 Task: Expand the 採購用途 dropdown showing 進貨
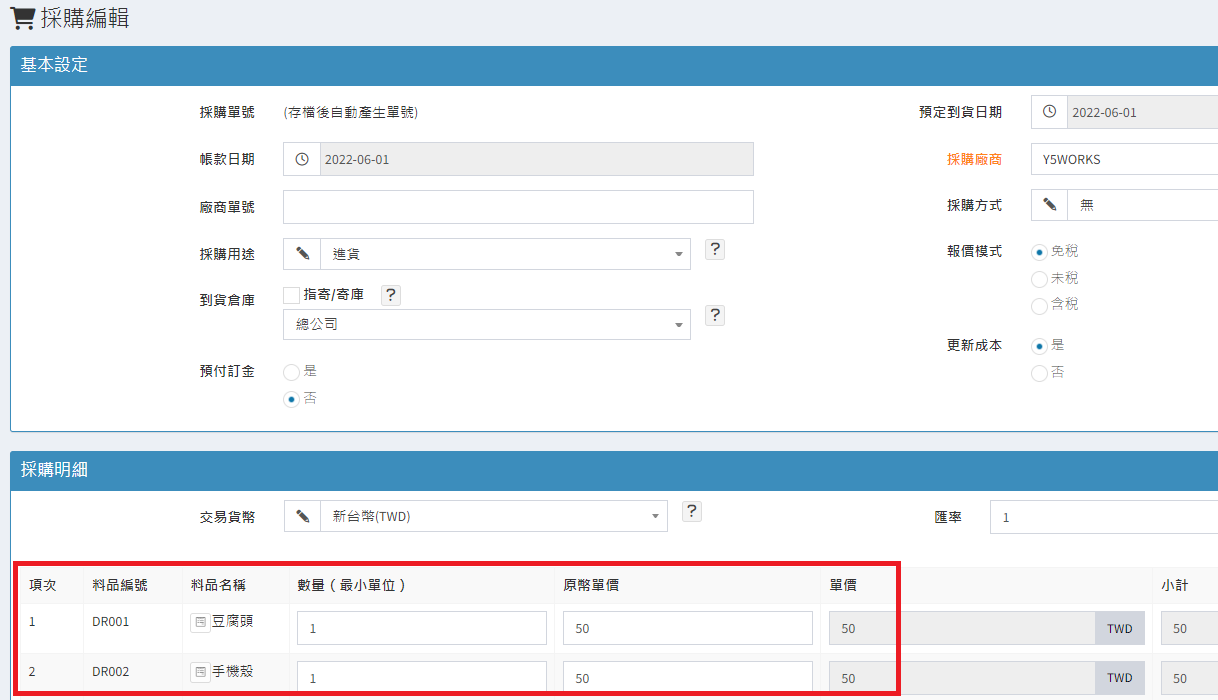(x=505, y=254)
